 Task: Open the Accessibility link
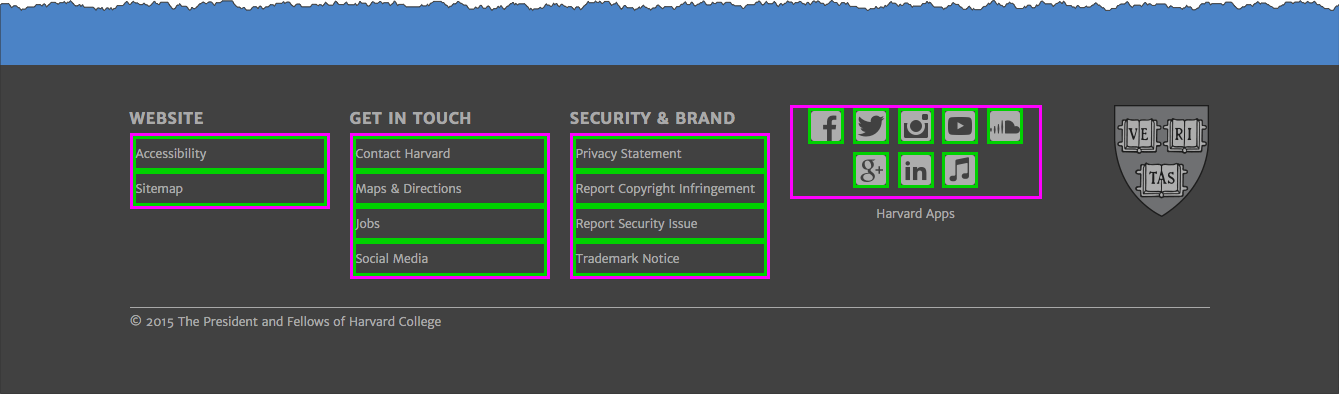tap(230, 154)
